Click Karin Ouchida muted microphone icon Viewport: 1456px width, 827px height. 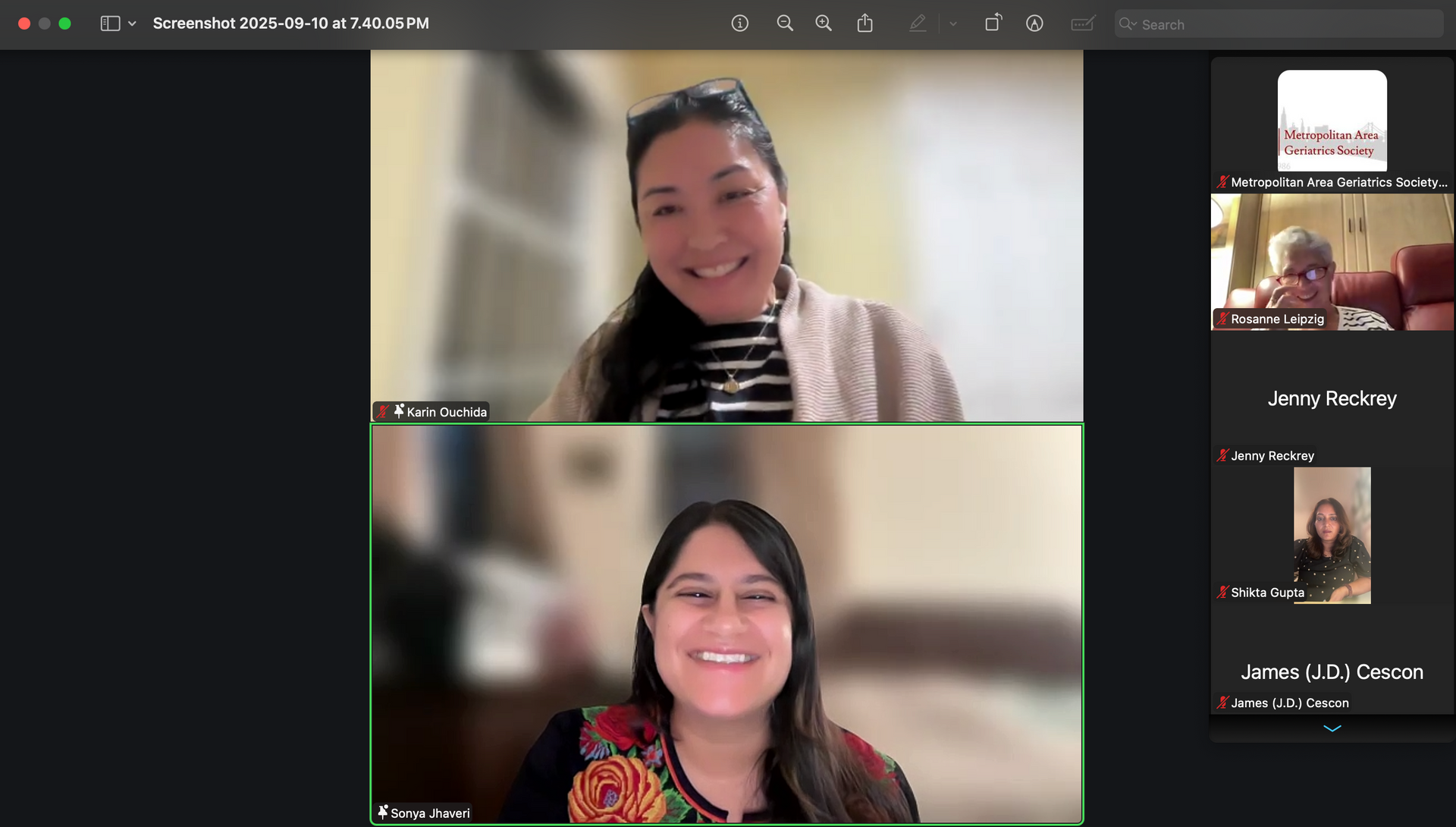point(383,412)
